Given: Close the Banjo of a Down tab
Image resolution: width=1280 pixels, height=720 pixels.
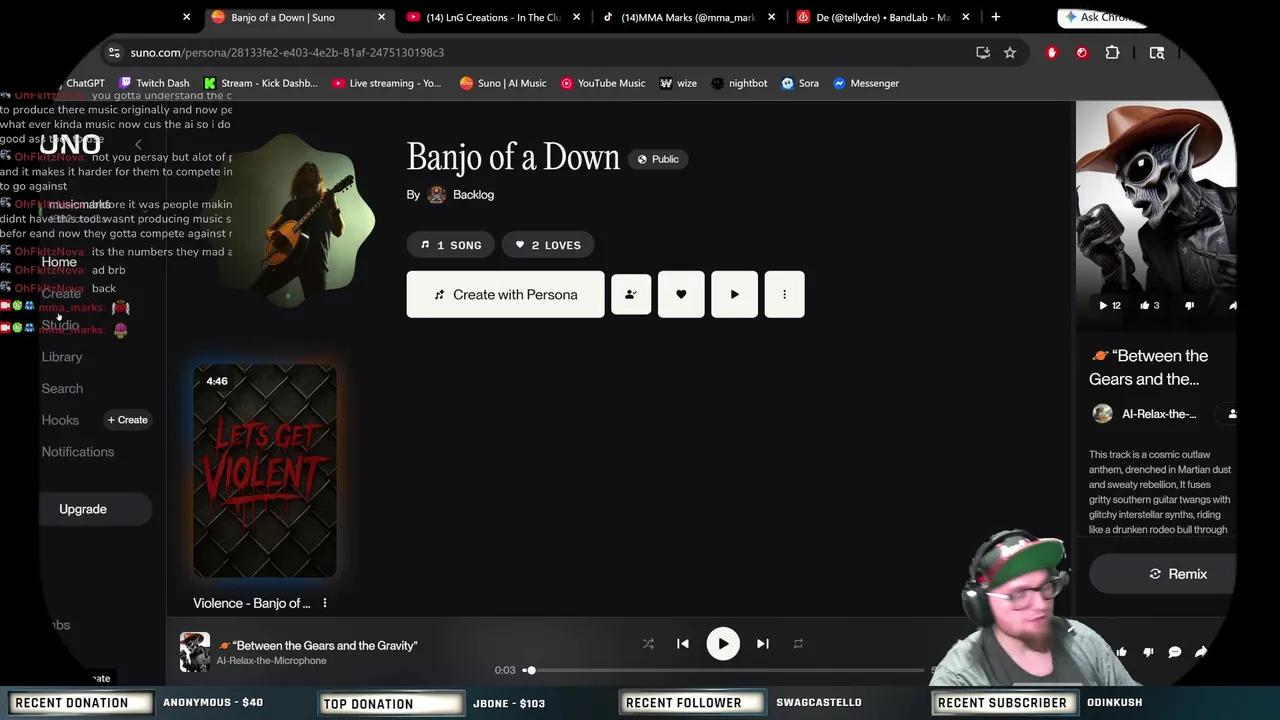Looking at the screenshot, I should point(381,17).
